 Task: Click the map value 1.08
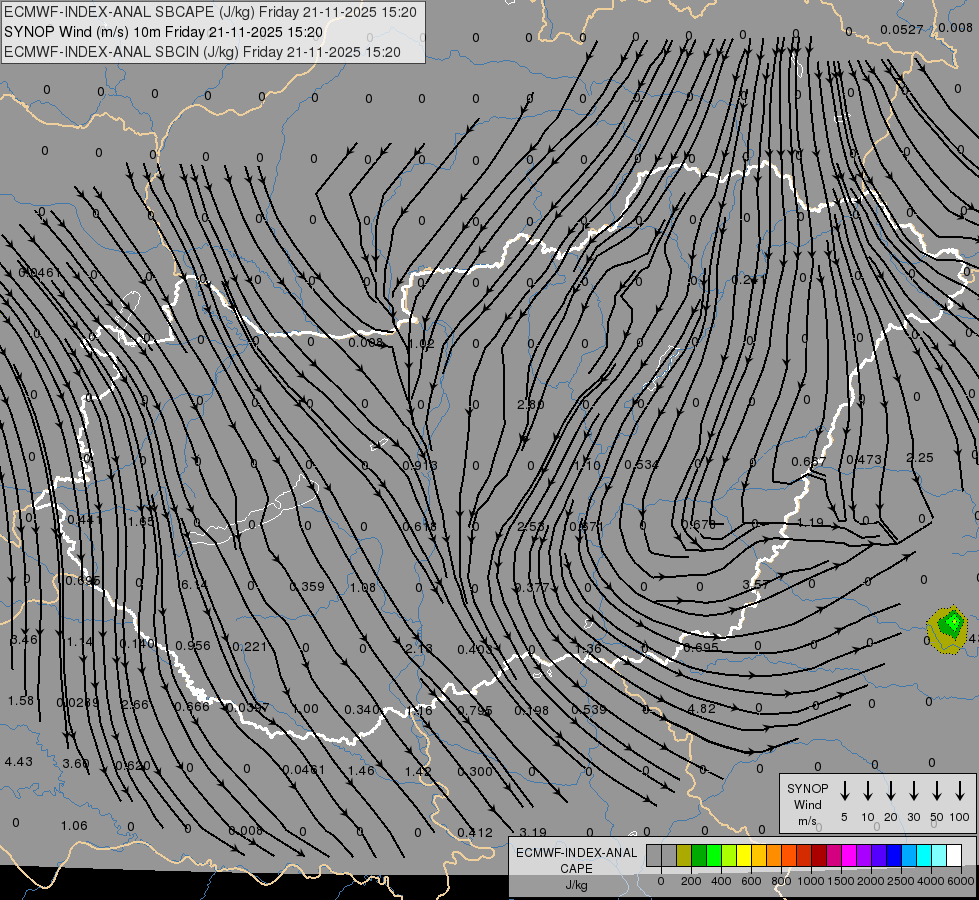click(363, 587)
